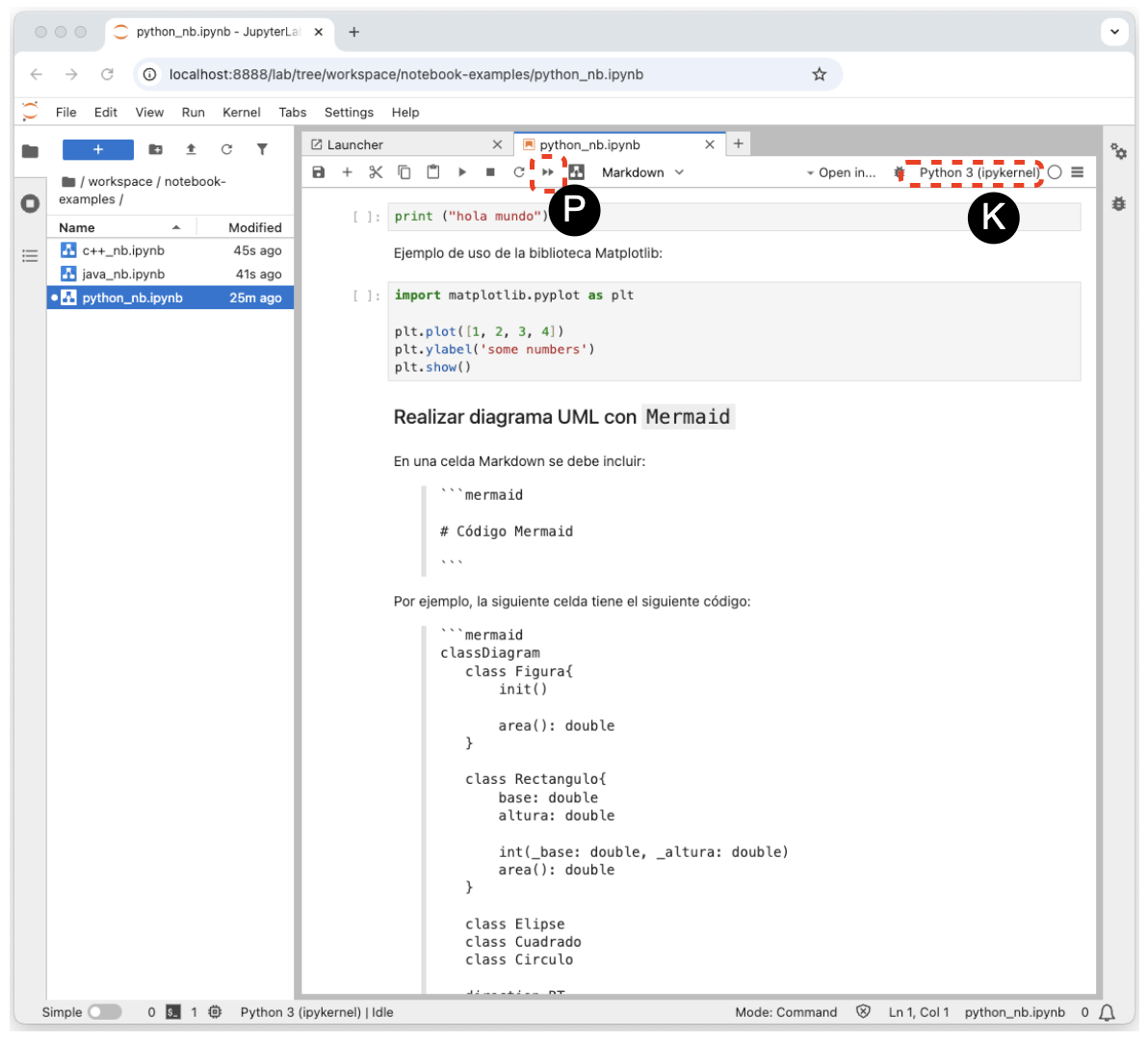Restart kernel and run all cells
Viewport: 1148px width, 1040px height.
[548, 172]
